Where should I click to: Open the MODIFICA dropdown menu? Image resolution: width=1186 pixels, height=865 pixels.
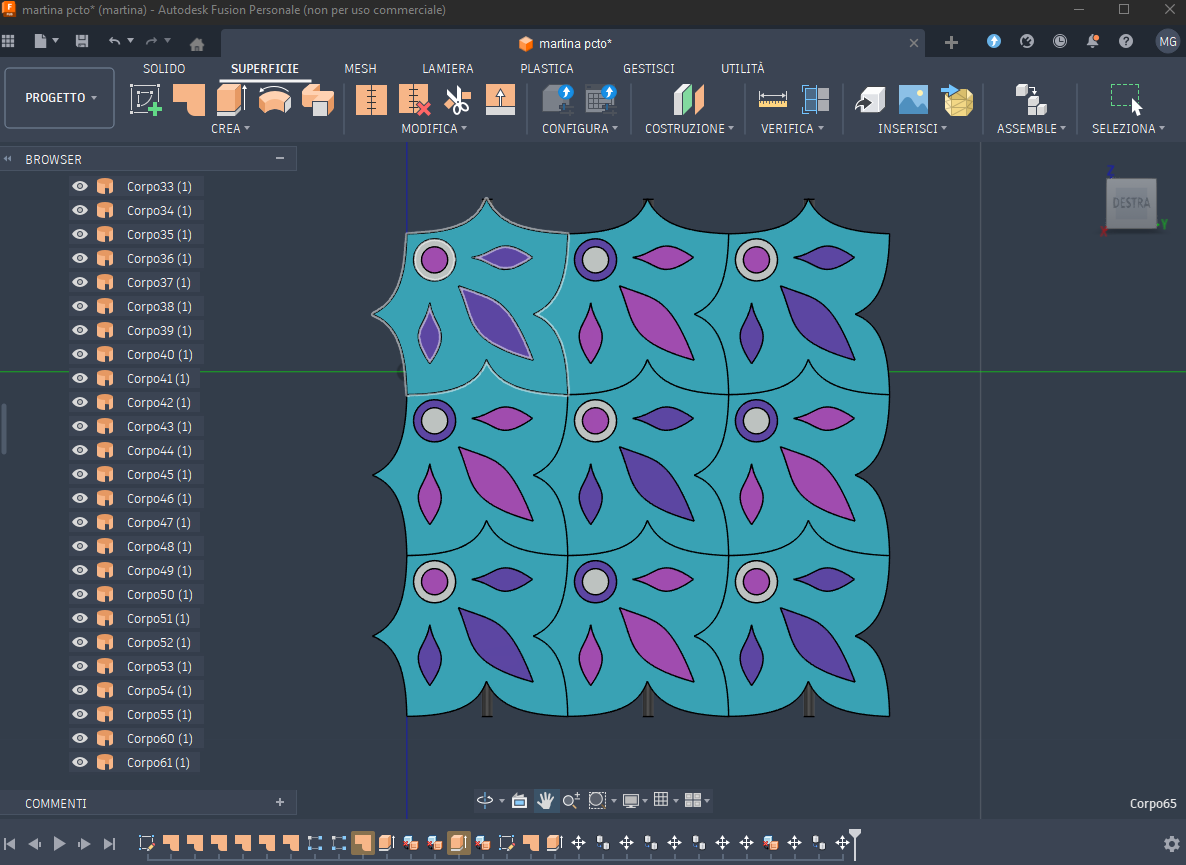(435, 128)
